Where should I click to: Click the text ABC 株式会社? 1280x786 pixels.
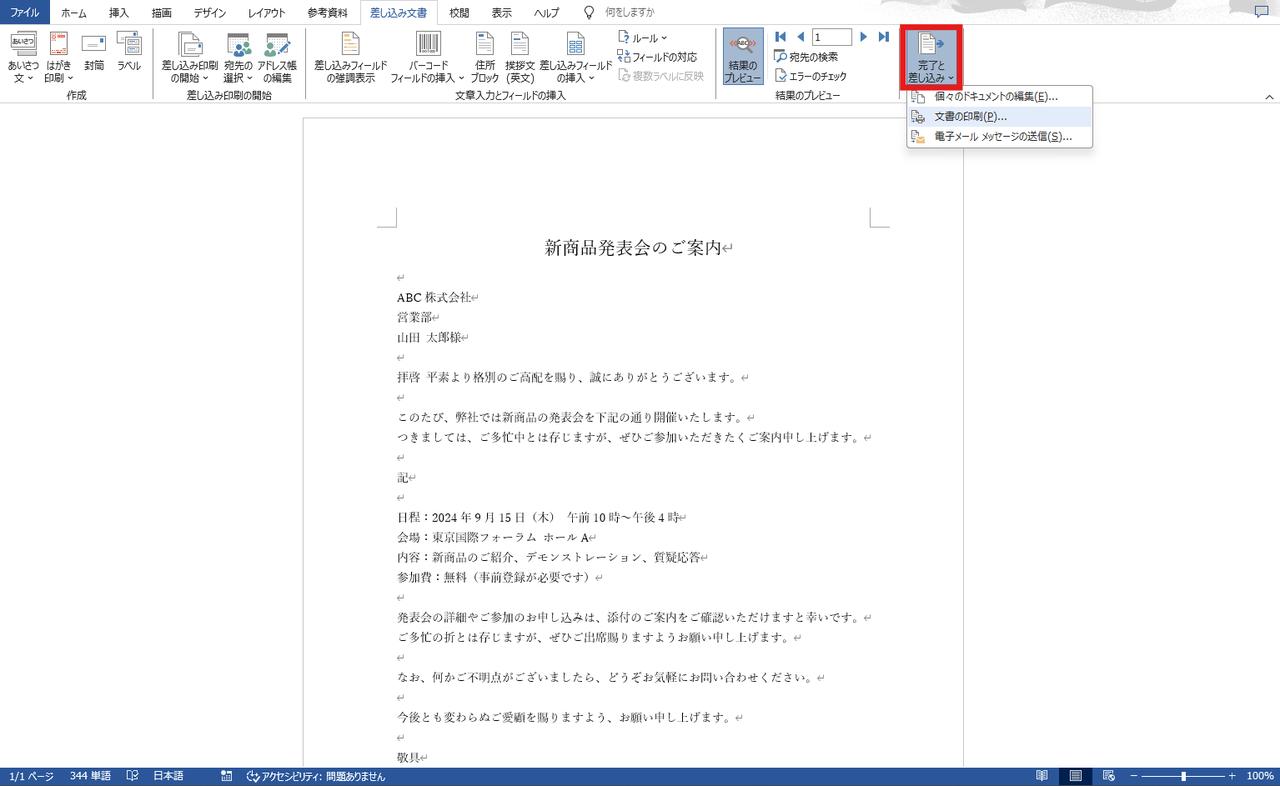tap(433, 297)
